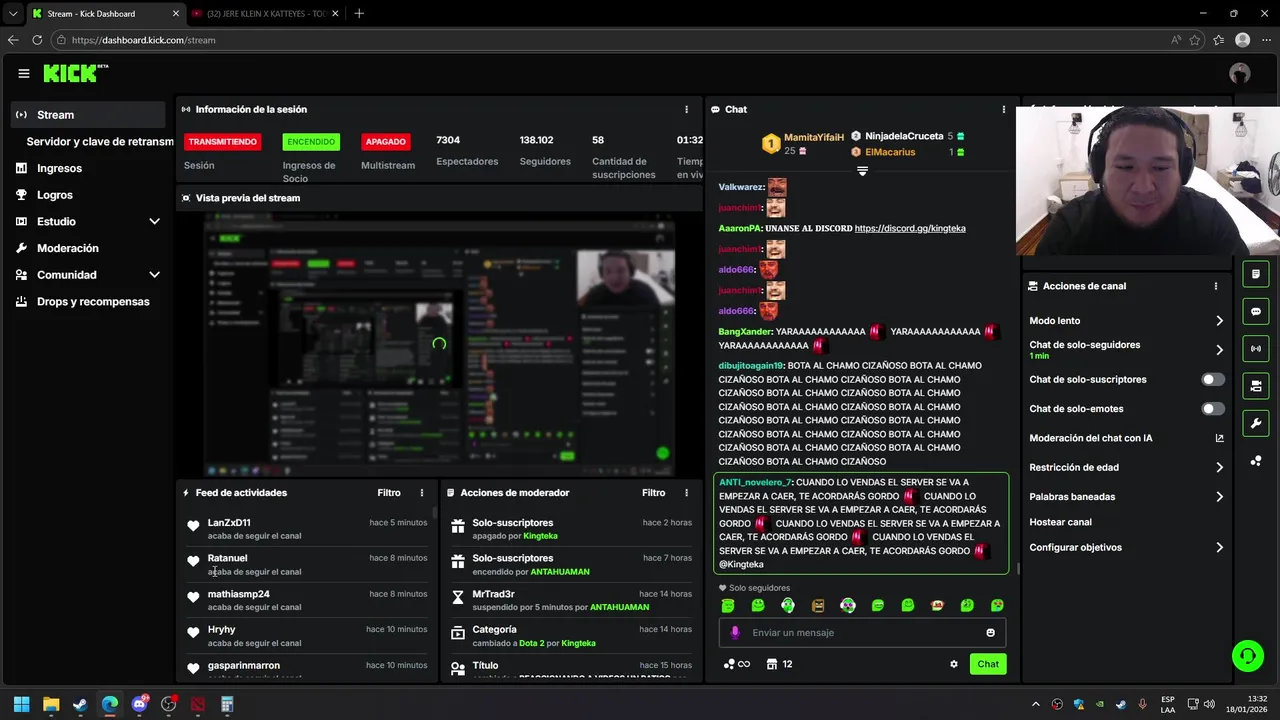Toggle Chat de solo-emotes switch
Viewport: 1280px width, 720px height.
point(1212,409)
